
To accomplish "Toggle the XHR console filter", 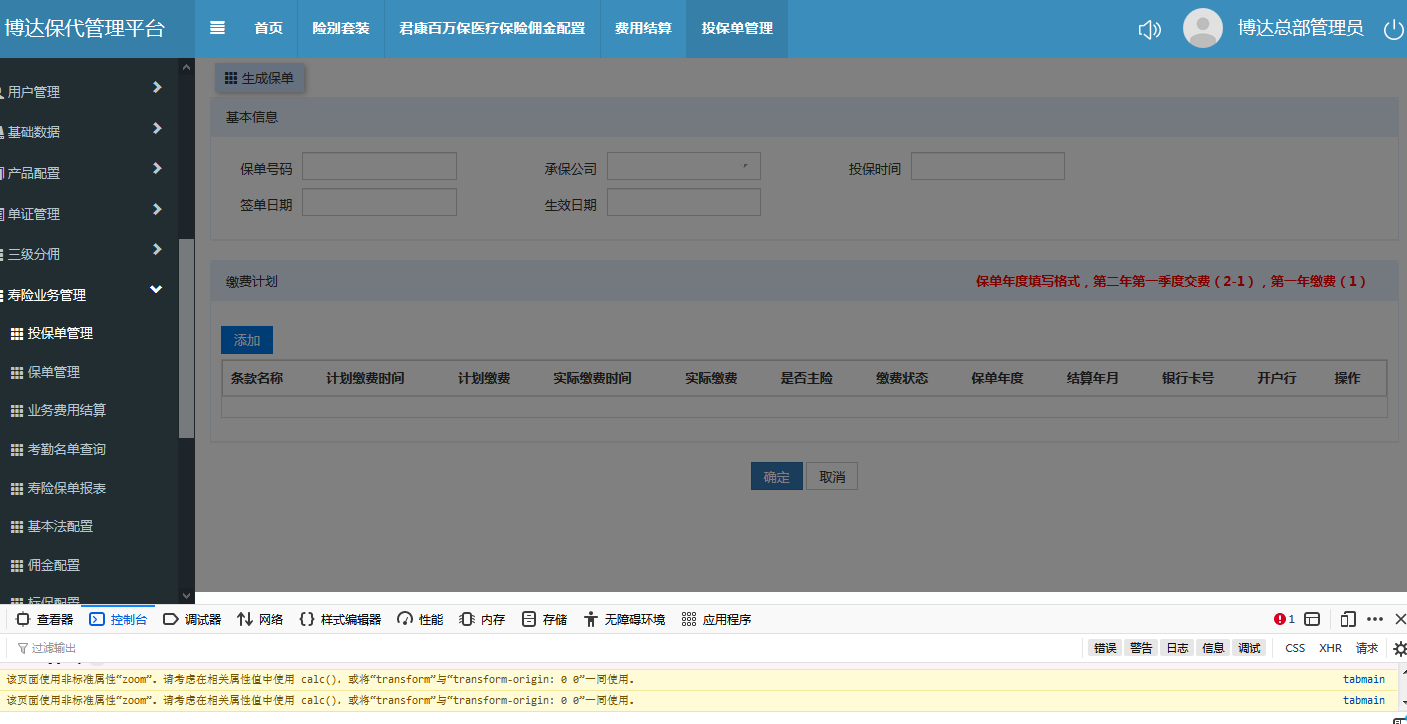I will (x=1330, y=648).
